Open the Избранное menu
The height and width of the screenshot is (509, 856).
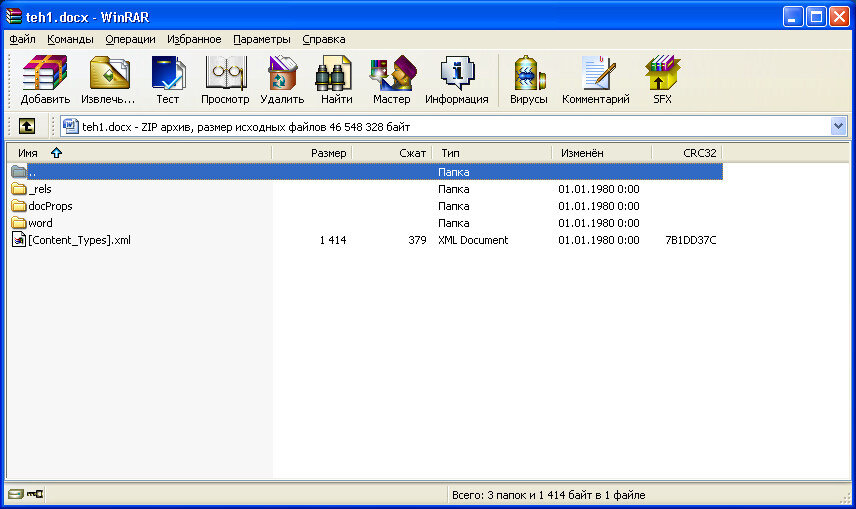pos(194,39)
